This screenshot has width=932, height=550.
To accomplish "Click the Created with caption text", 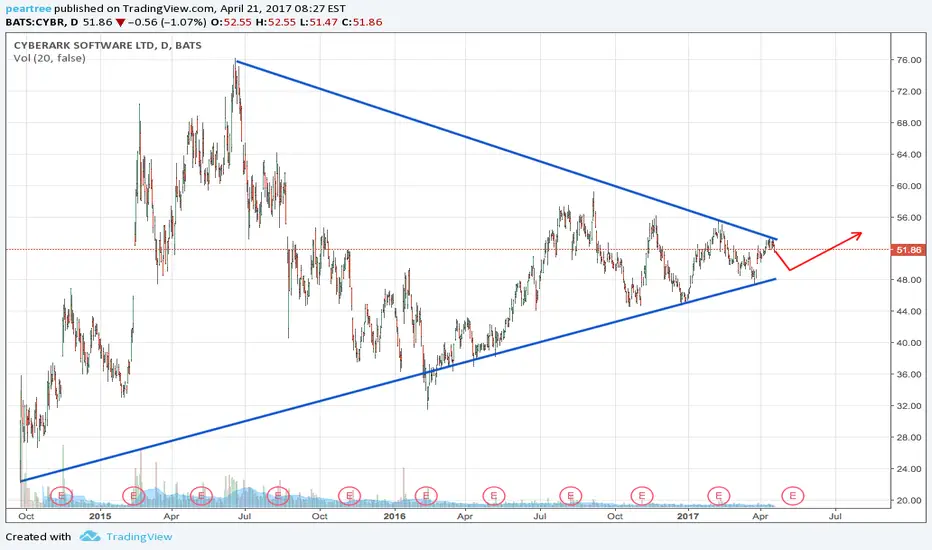I will [38, 536].
